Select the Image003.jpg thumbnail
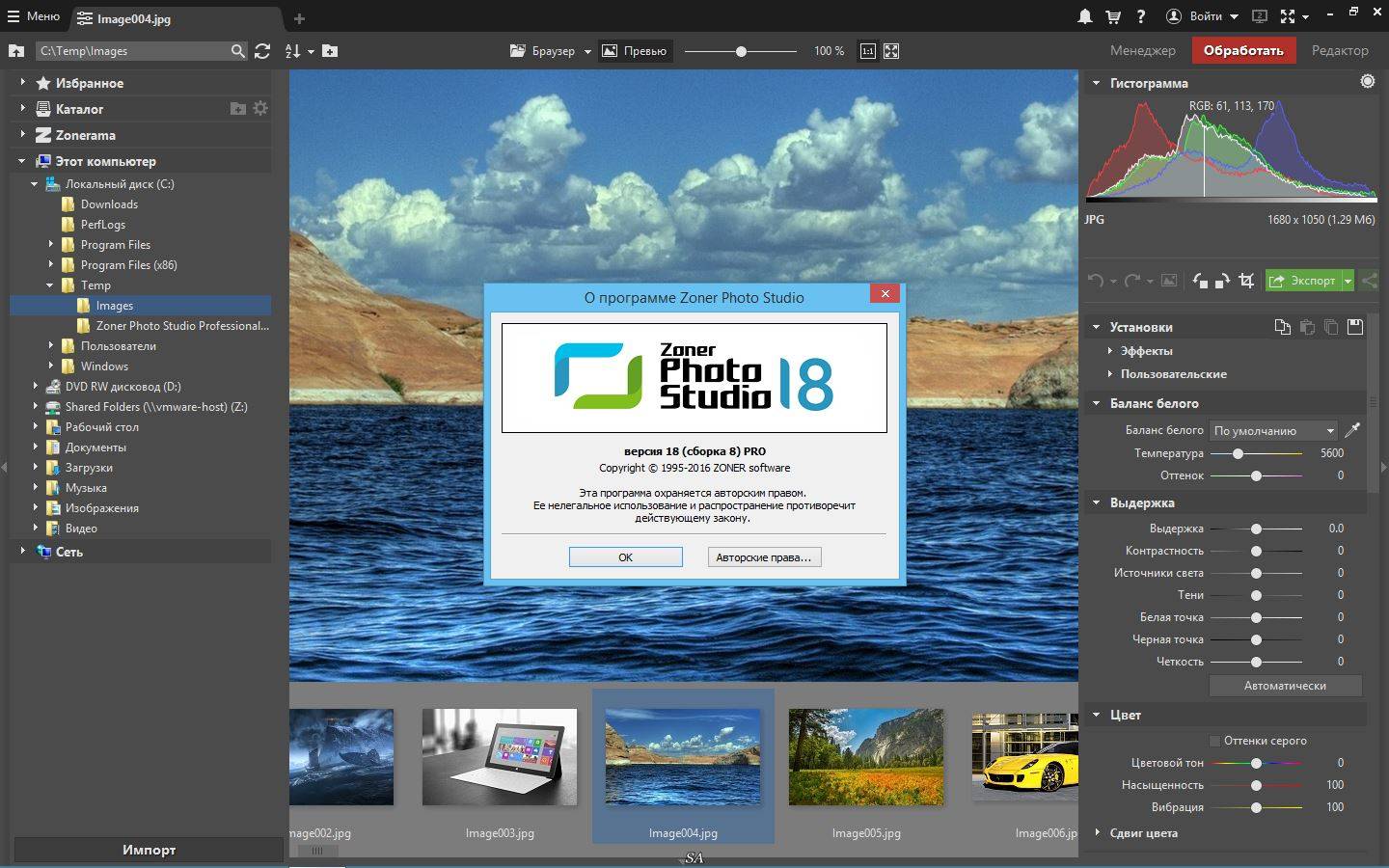Screen dimensions: 1389x868 (500, 757)
